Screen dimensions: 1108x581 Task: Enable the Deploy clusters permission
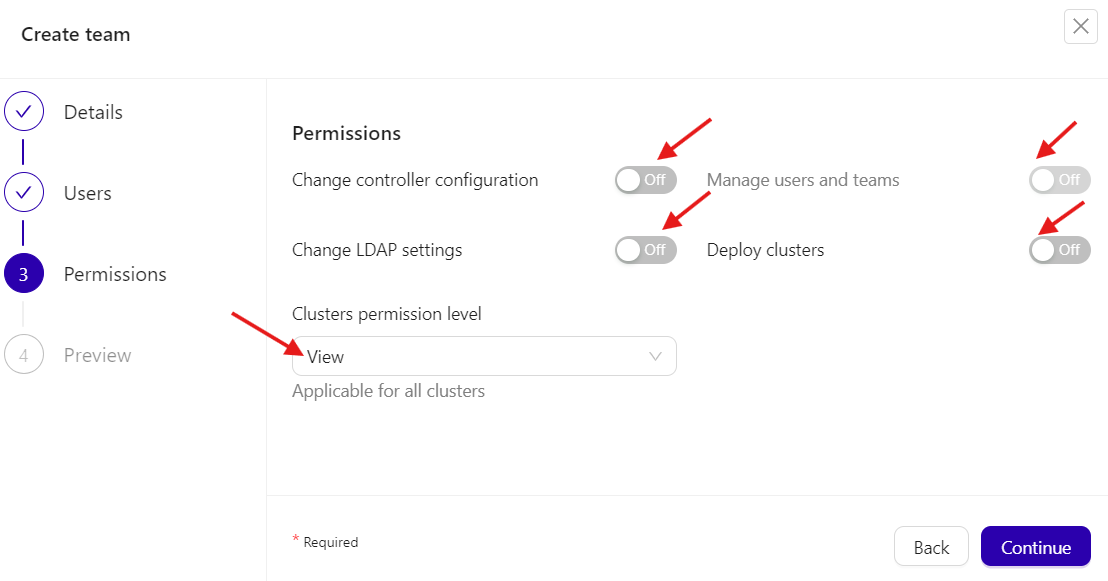click(1059, 250)
